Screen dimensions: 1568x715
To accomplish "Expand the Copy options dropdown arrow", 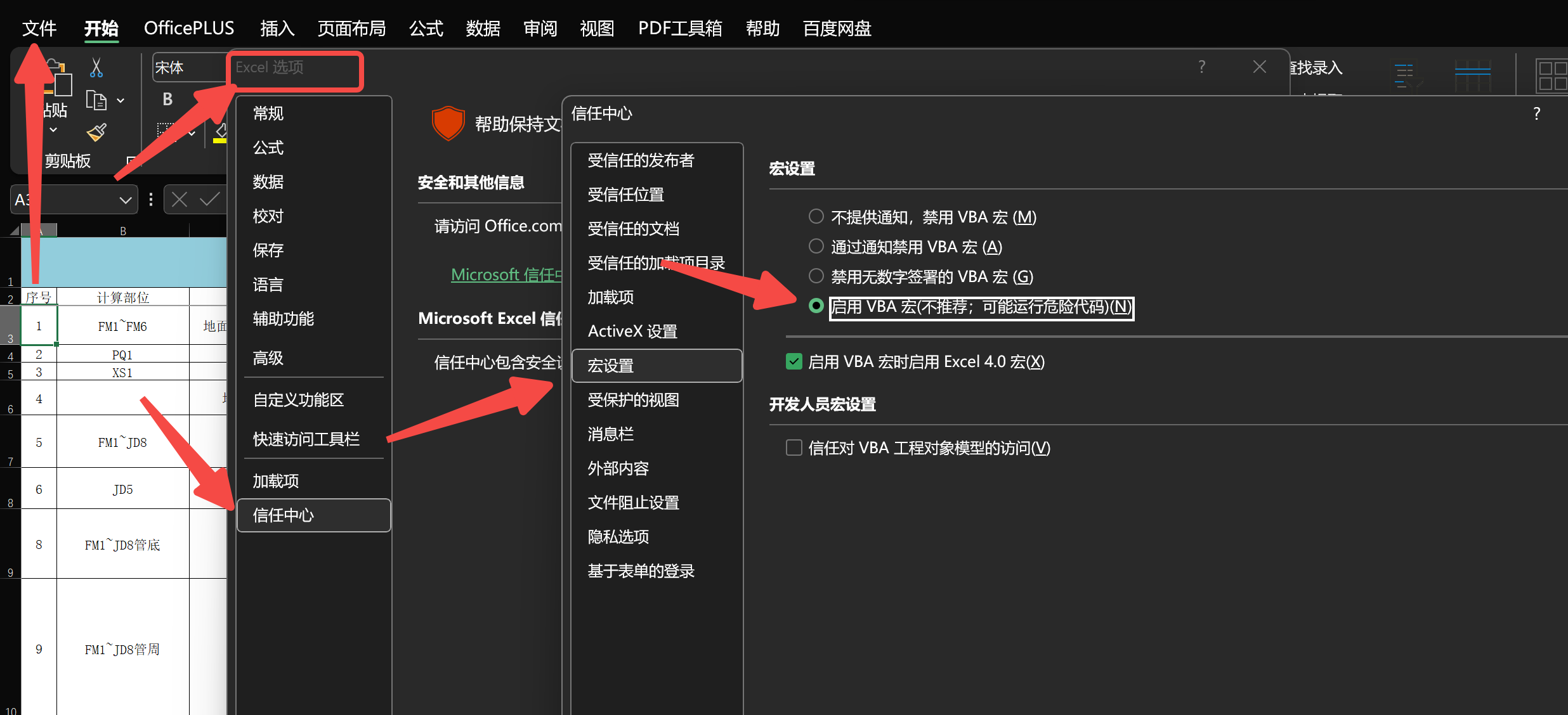I will click(x=121, y=101).
